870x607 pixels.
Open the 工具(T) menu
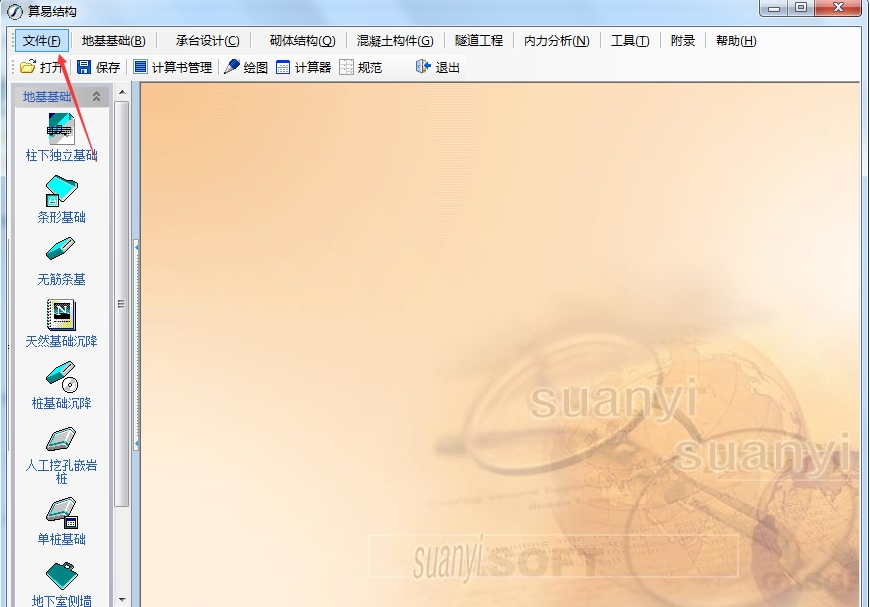[x=630, y=41]
